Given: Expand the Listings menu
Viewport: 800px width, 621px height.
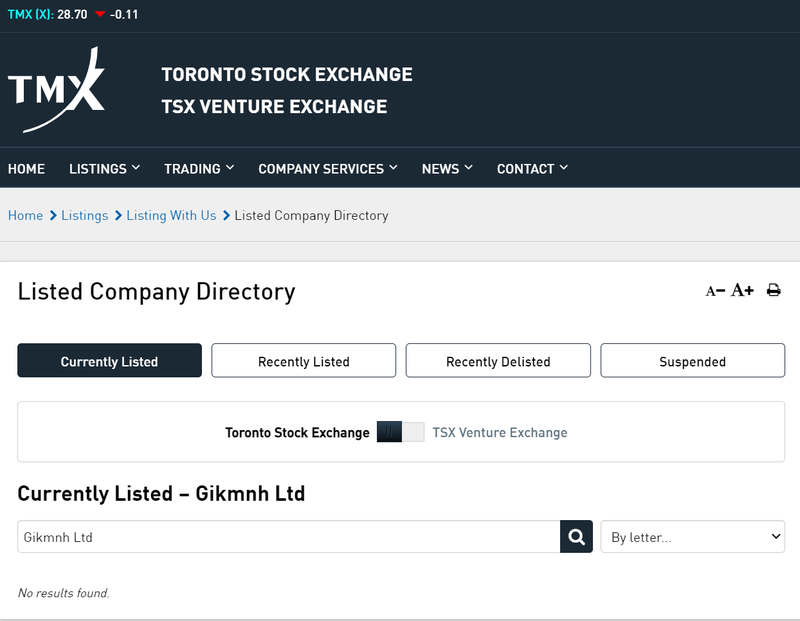Looking at the screenshot, I should click(104, 169).
